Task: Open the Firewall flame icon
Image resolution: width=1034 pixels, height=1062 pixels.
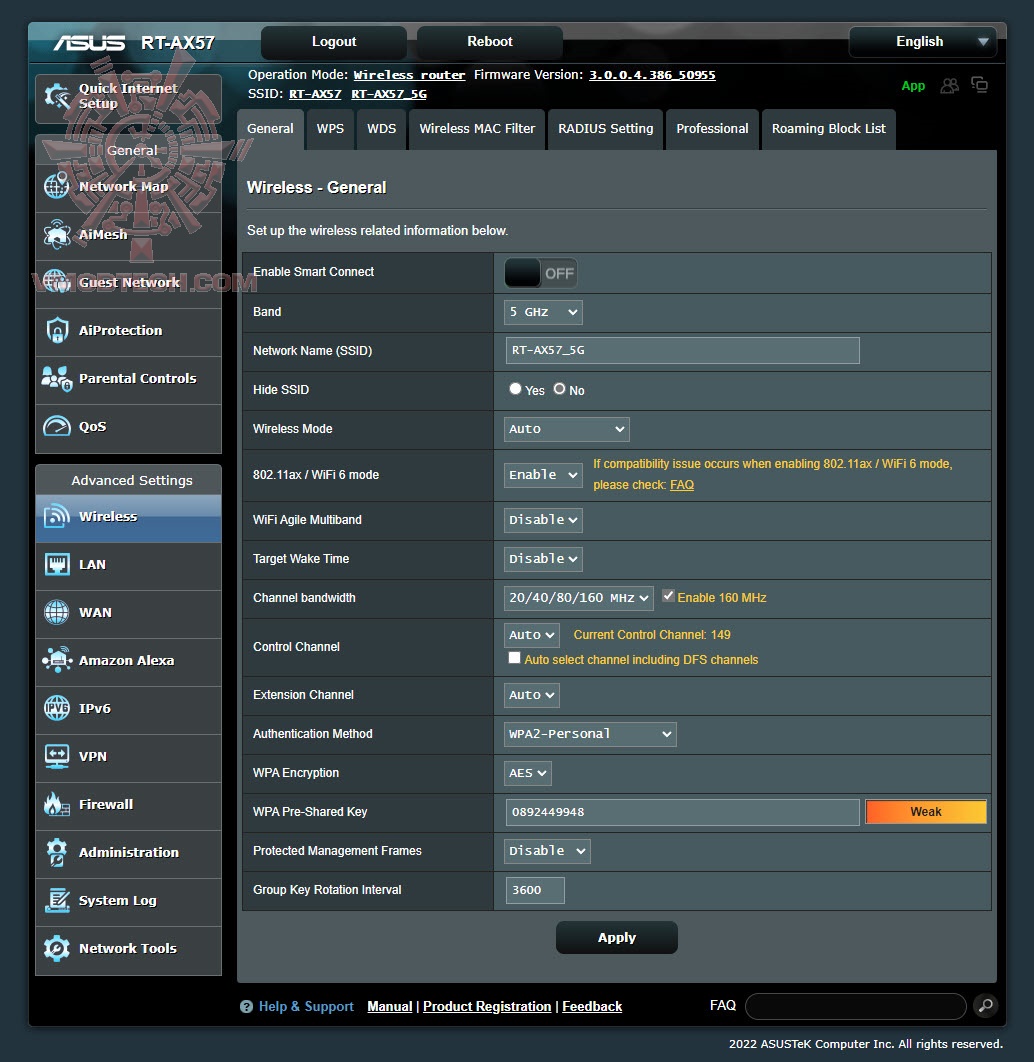Action: (x=57, y=805)
